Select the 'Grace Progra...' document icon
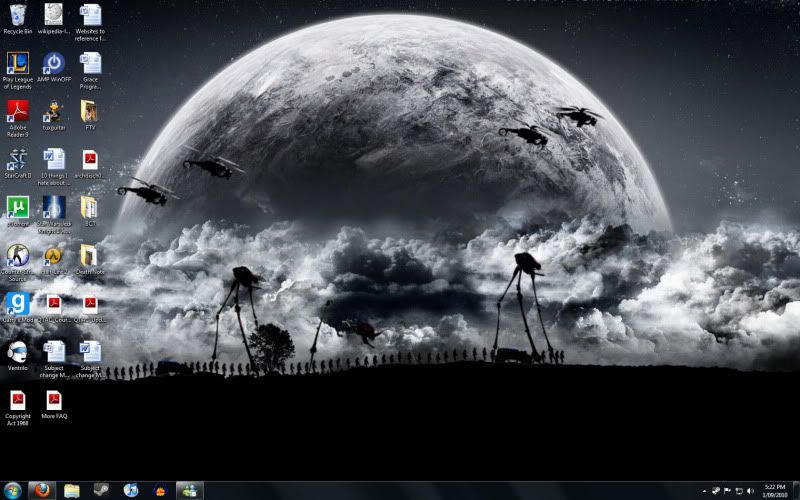Screen dimensions: 800x500 (x=90, y=71)
